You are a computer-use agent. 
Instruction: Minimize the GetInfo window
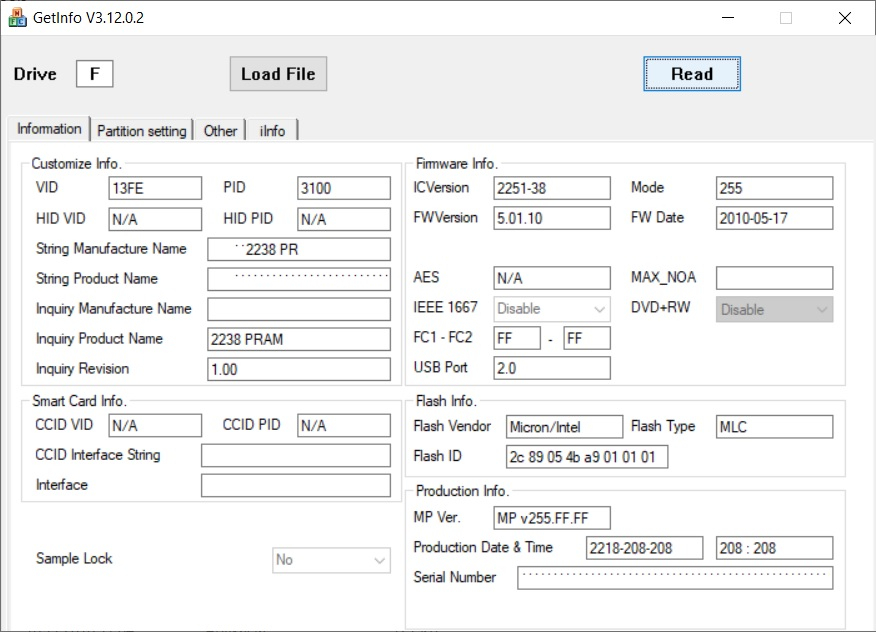(727, 18)
